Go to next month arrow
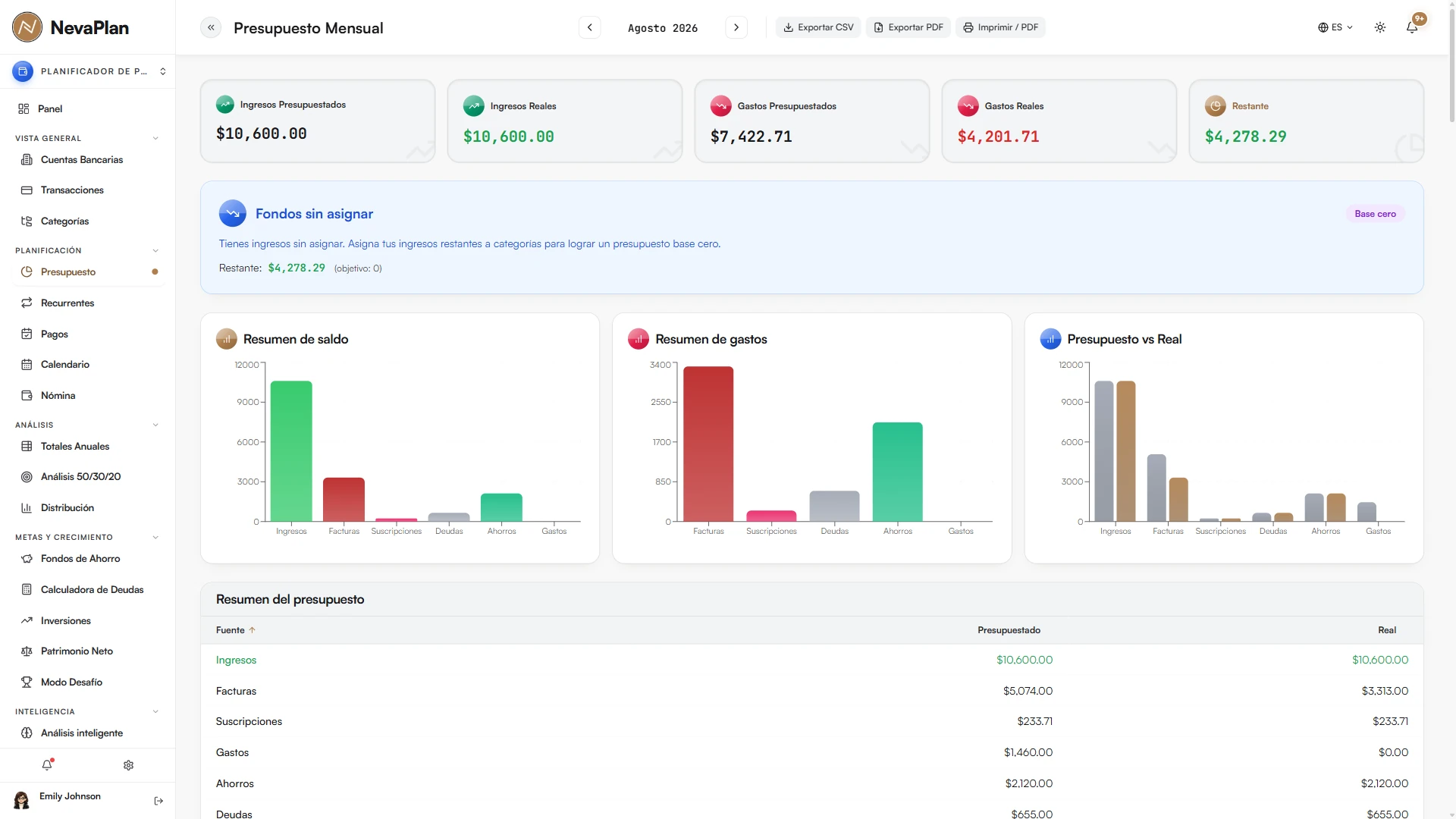Screen dimensions: 1456x819 tap(736, 28)
